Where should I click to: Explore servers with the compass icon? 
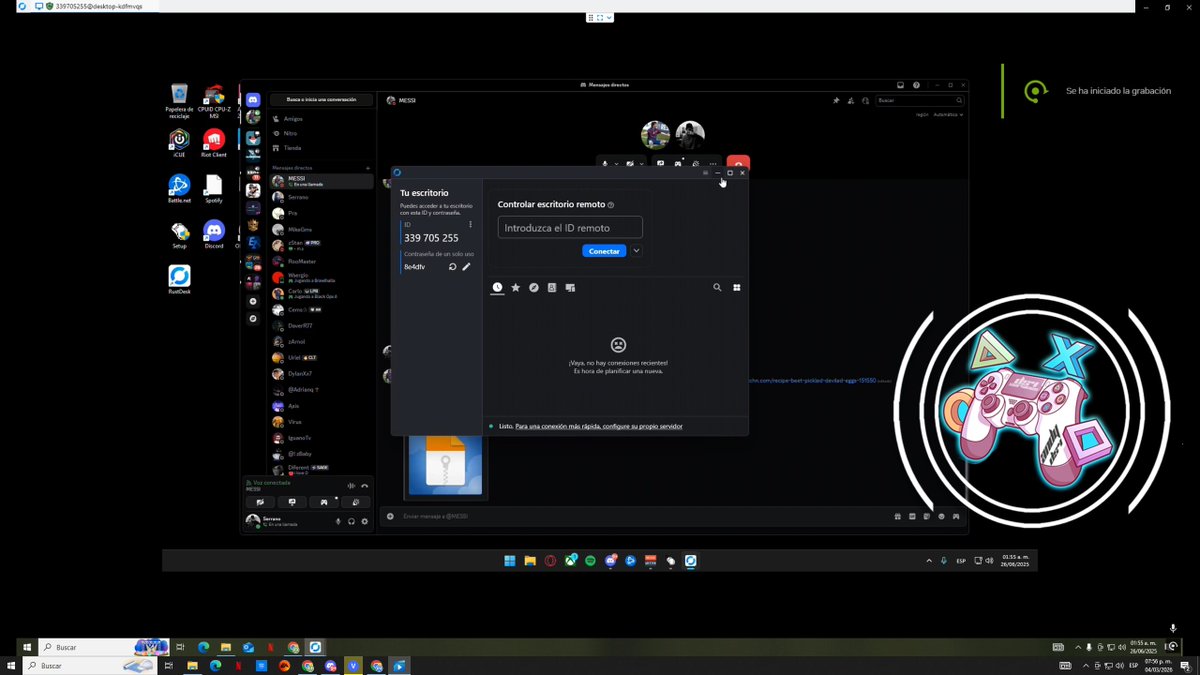pos(253,319)
